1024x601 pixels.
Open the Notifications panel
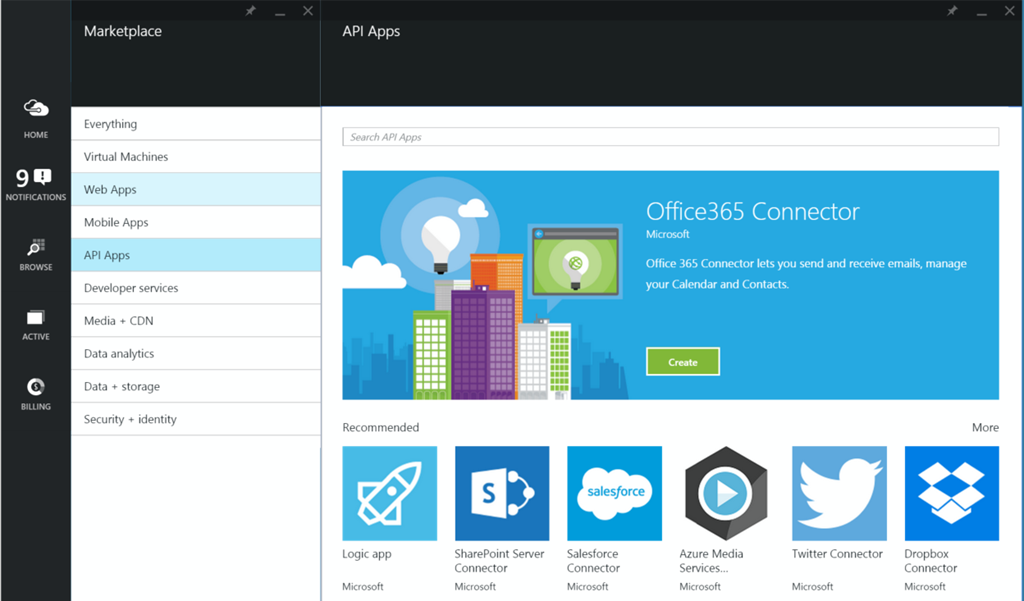click(x=36, y=184)
